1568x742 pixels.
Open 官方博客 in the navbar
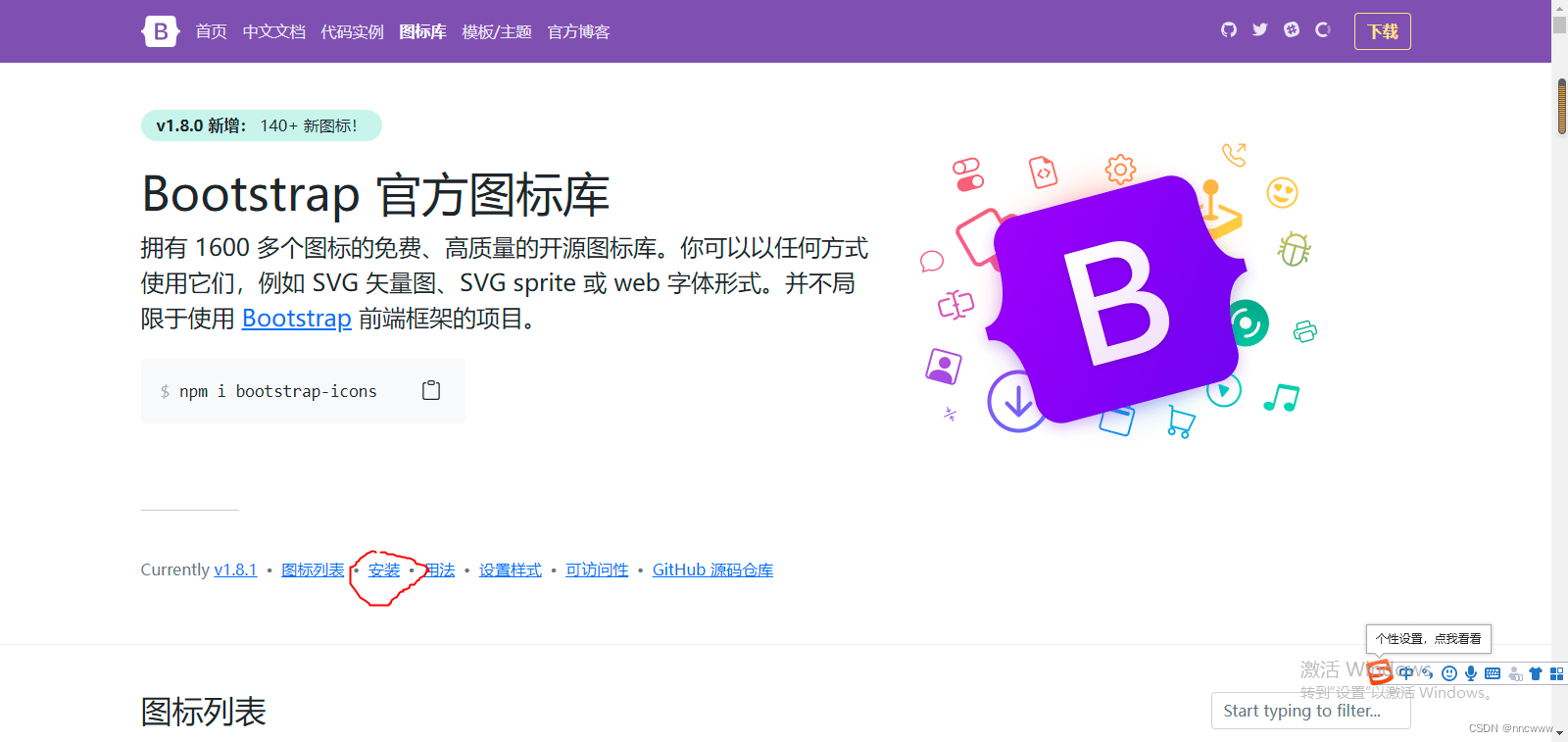point(578,31)
